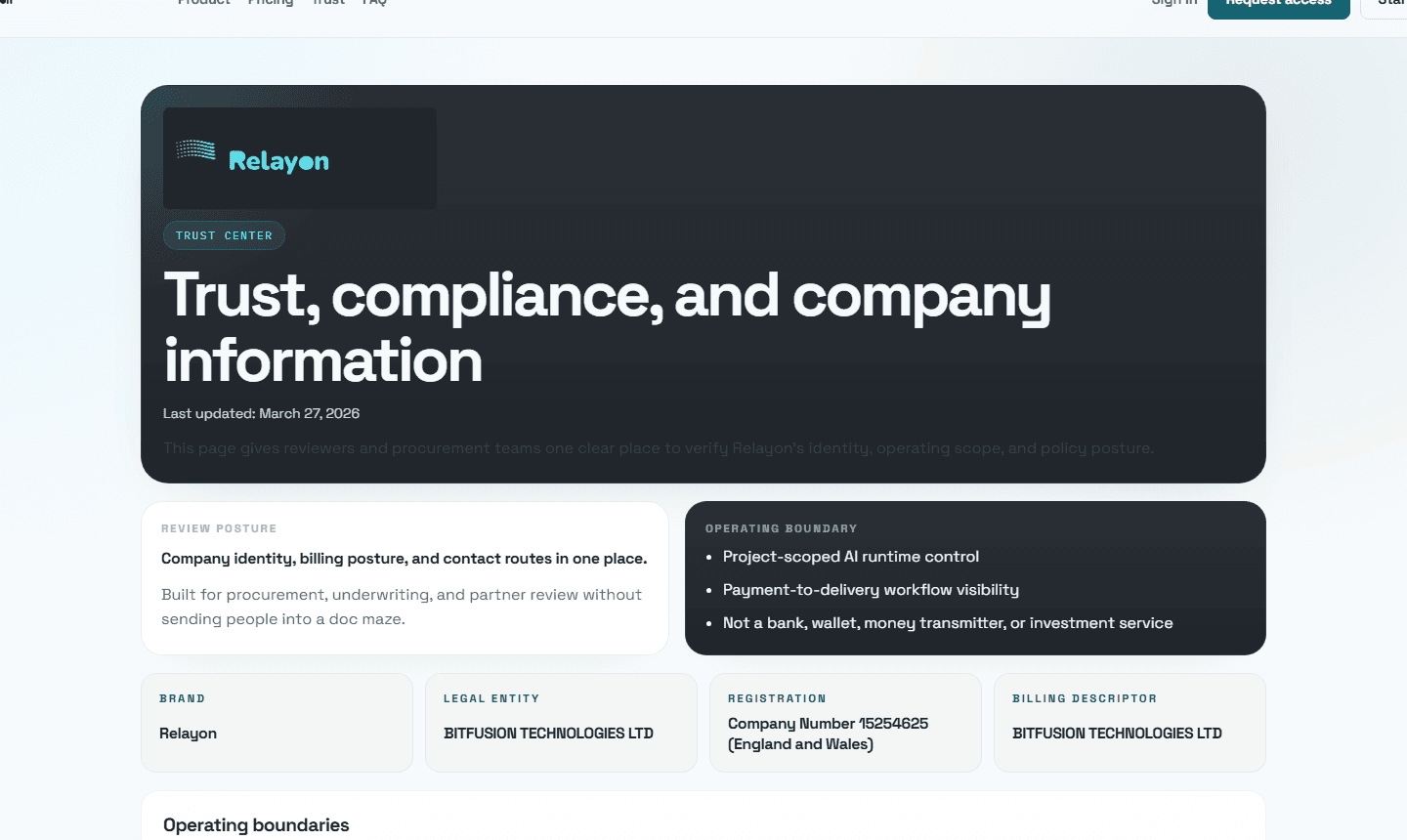Select the BRAND card showing Relayon

click(x=277, y=723)
